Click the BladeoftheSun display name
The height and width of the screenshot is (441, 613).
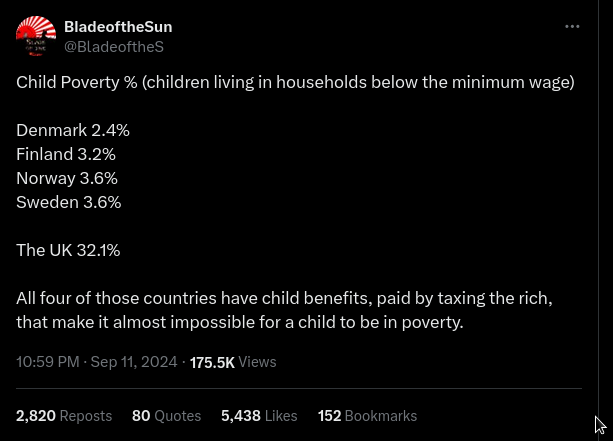[x=118, y=26]
